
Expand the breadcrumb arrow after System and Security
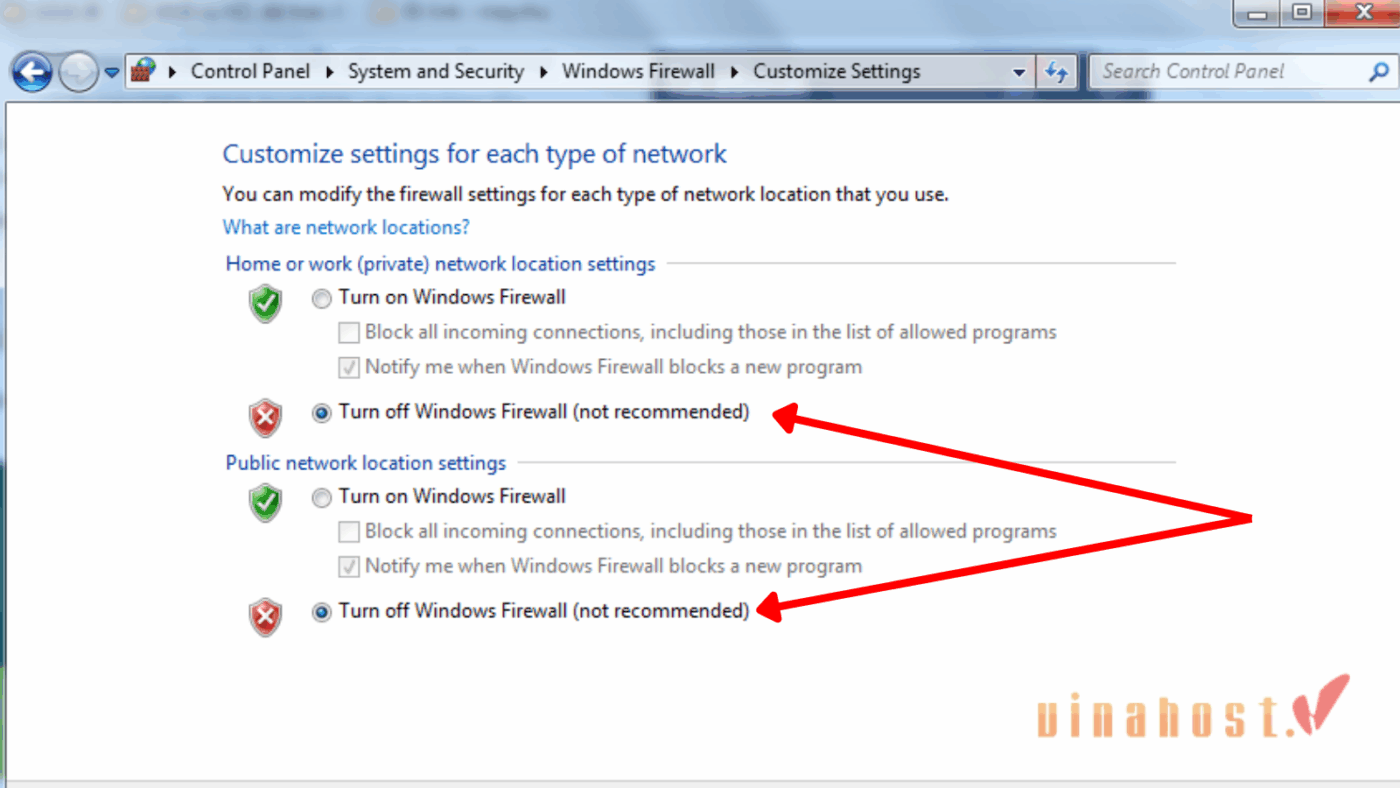(543, 72)
